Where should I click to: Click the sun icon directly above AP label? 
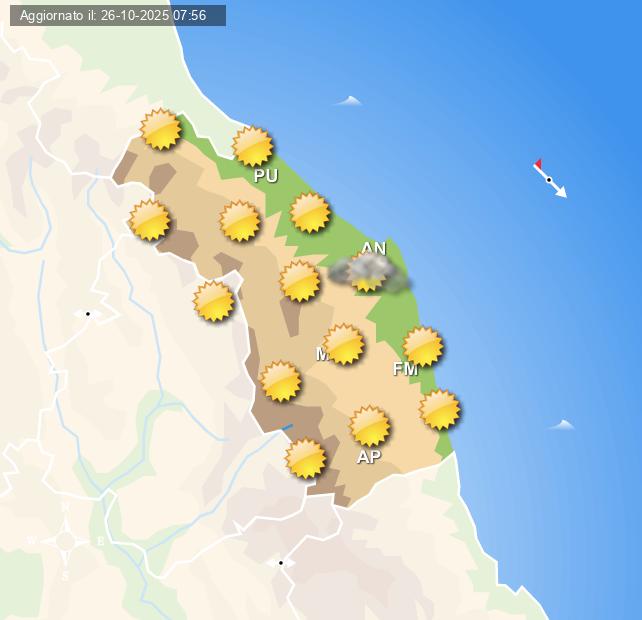coord(370,426)
